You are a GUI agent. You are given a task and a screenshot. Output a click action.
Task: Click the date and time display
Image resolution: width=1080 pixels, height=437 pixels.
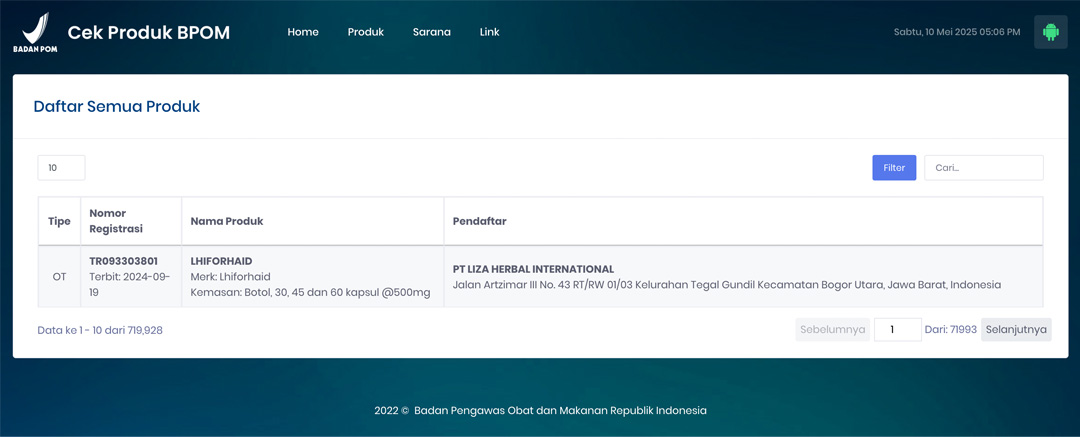point(957,32)
